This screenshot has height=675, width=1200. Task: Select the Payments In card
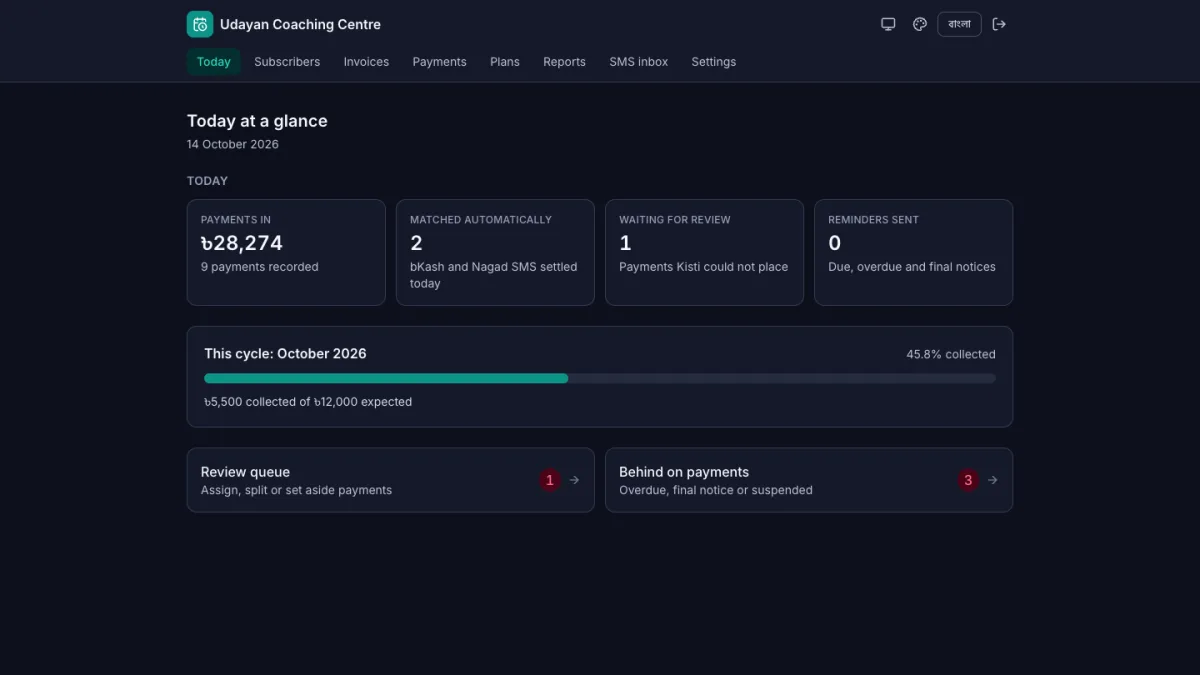click(286, 252)
